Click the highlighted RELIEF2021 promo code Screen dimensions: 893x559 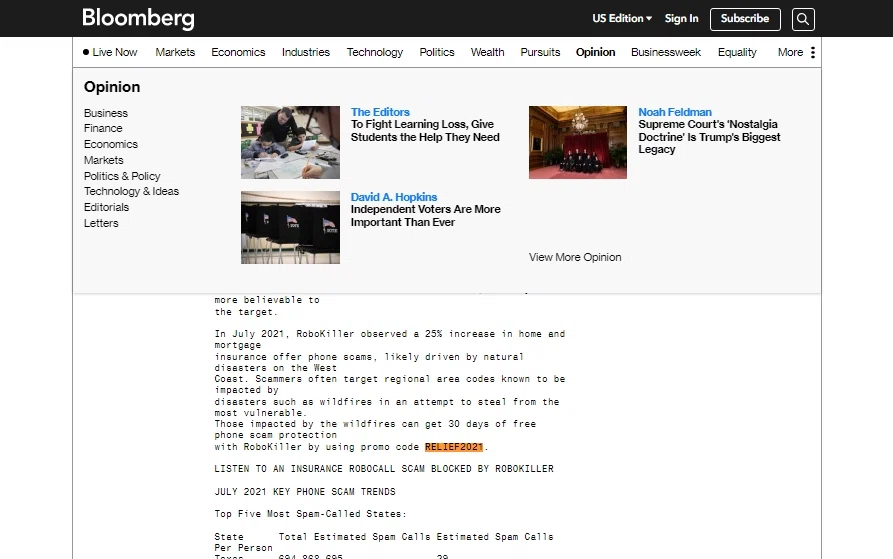click(454, 447)
